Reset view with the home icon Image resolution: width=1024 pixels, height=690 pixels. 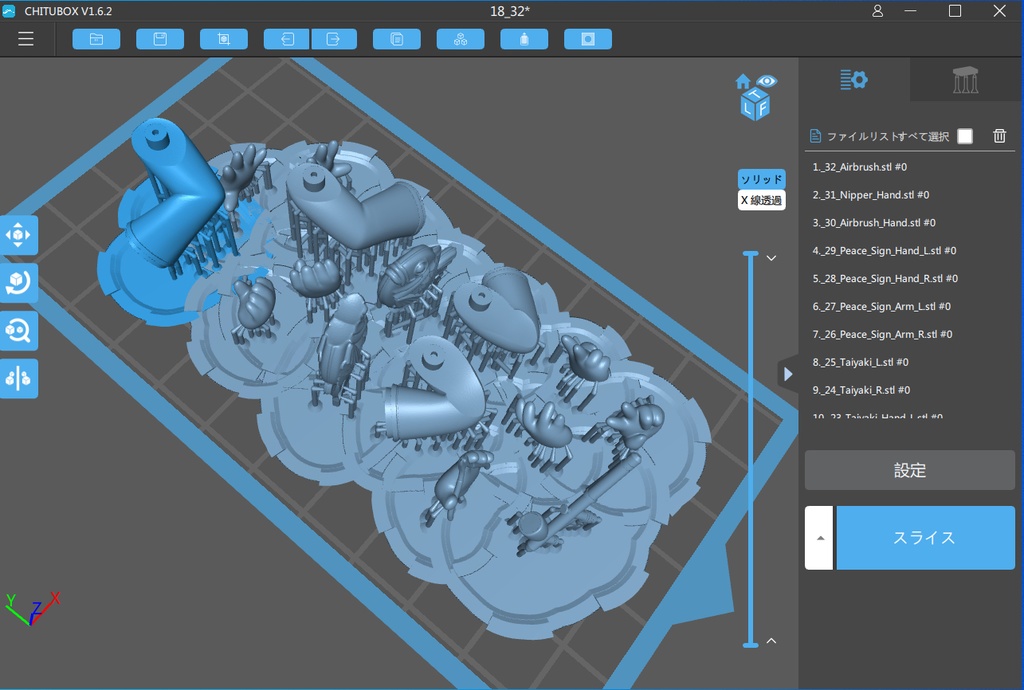tap(743, 82)
